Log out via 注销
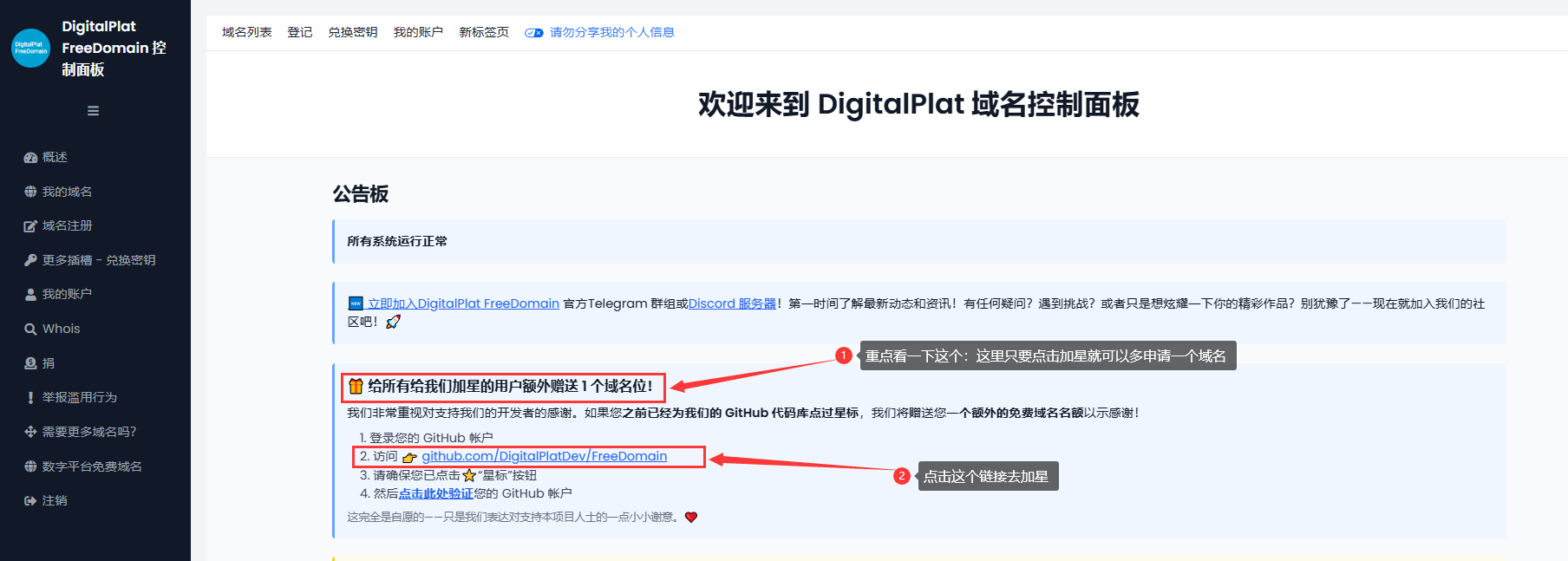1568x561 pixels. point(55,500)
